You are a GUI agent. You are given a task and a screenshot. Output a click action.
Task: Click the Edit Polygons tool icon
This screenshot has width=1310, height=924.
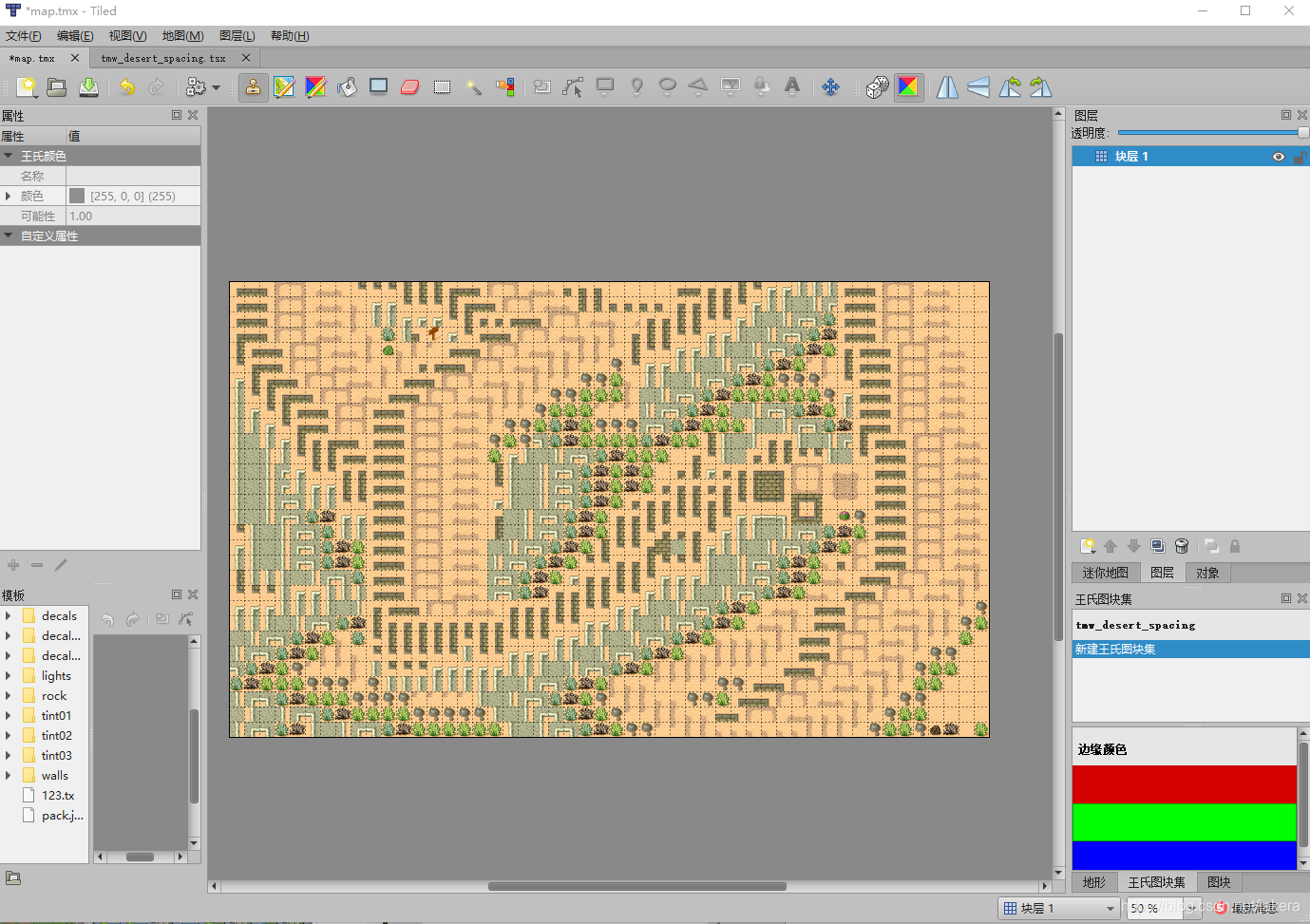[573, 87]
